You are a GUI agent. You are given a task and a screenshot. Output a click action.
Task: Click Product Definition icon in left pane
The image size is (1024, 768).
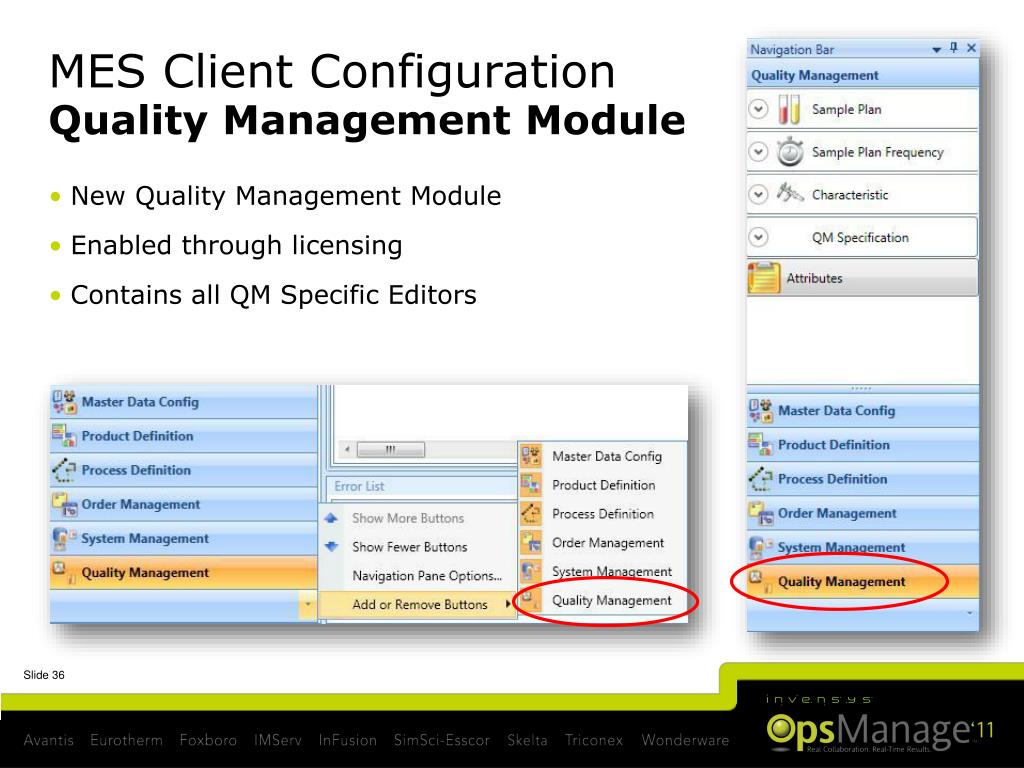tap(64, 436)
